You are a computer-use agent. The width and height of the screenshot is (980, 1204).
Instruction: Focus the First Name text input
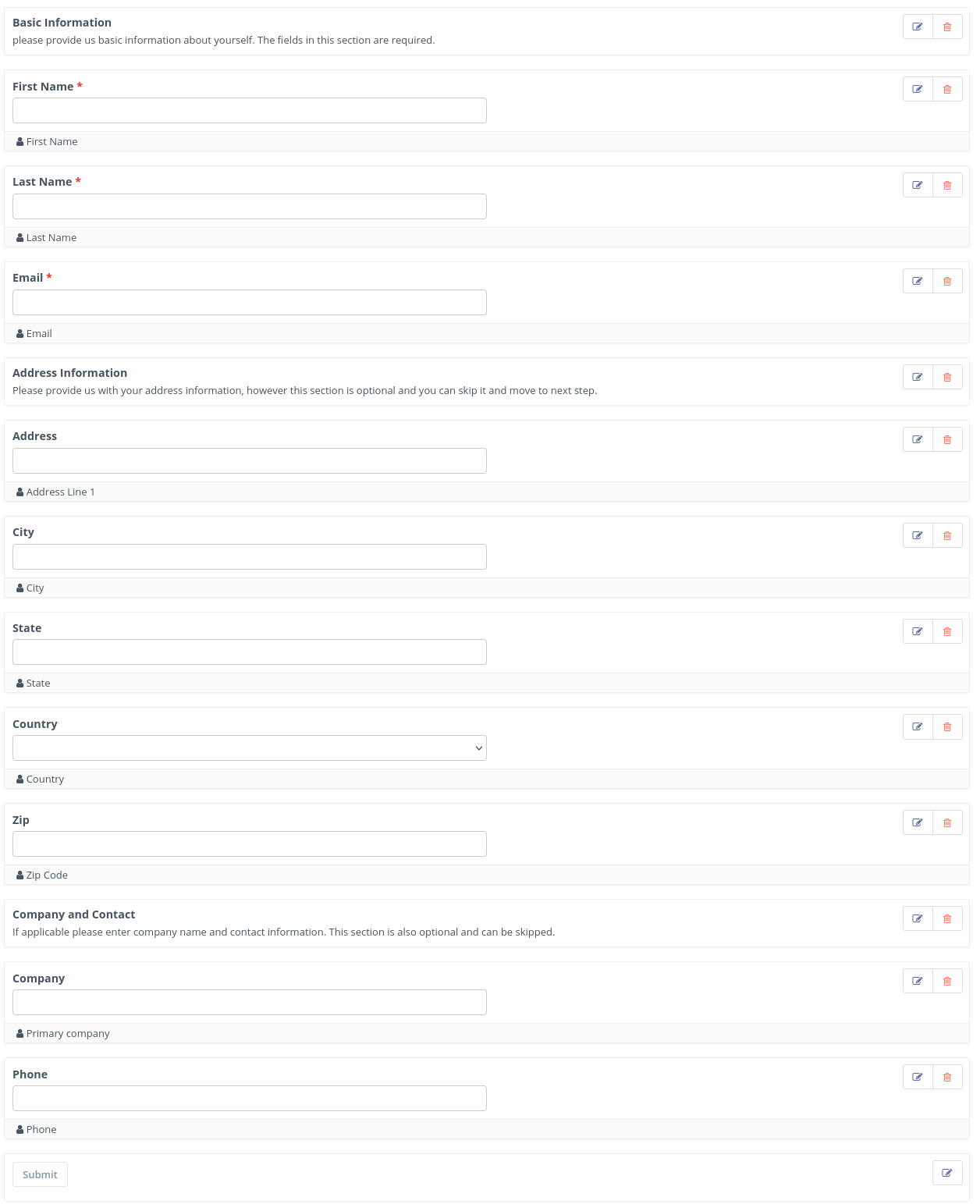point(250,111)
